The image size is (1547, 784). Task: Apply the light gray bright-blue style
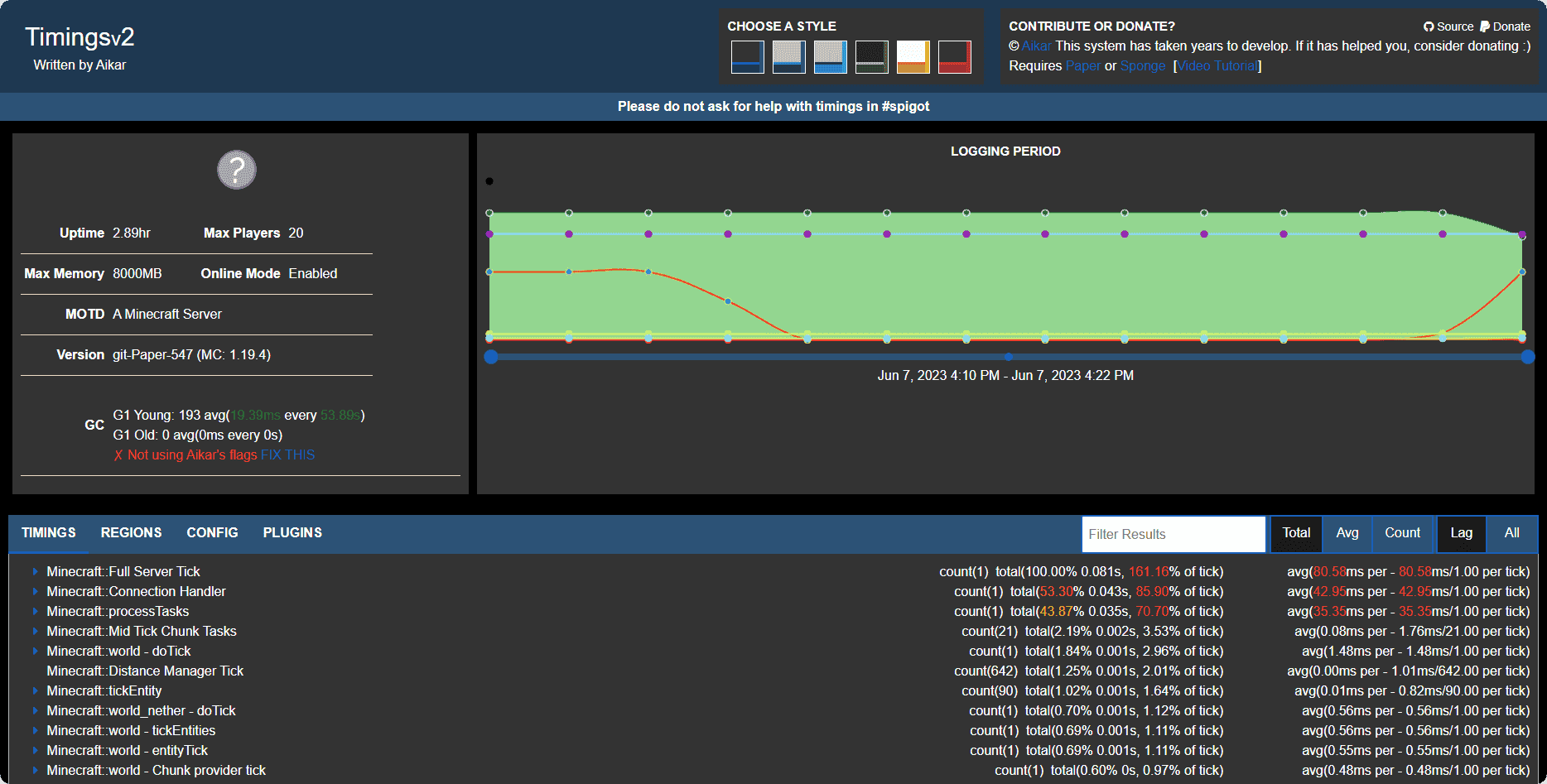pyautogui.click(x=830, y=57)
